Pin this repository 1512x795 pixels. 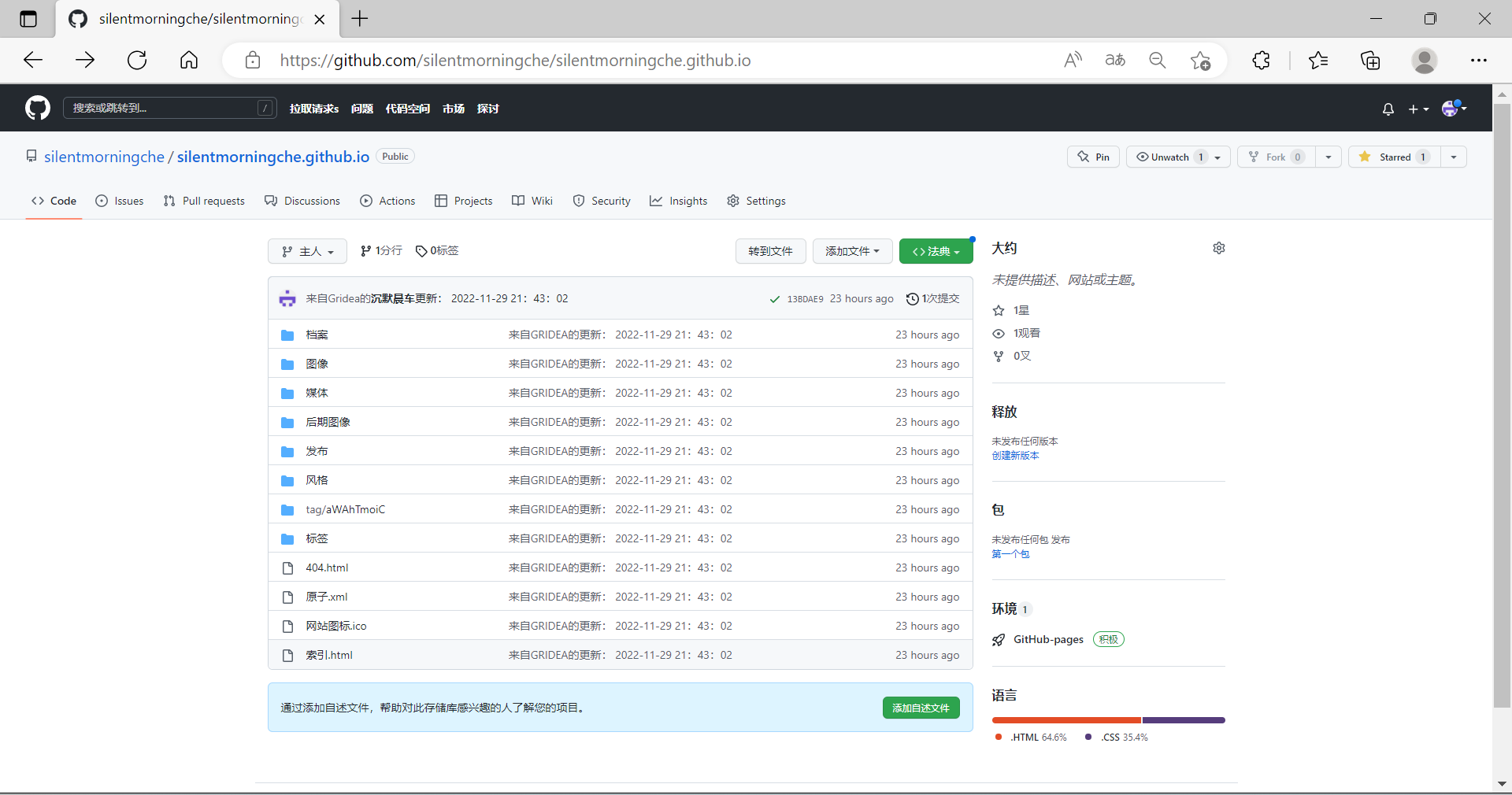(x=1093, y=157)
